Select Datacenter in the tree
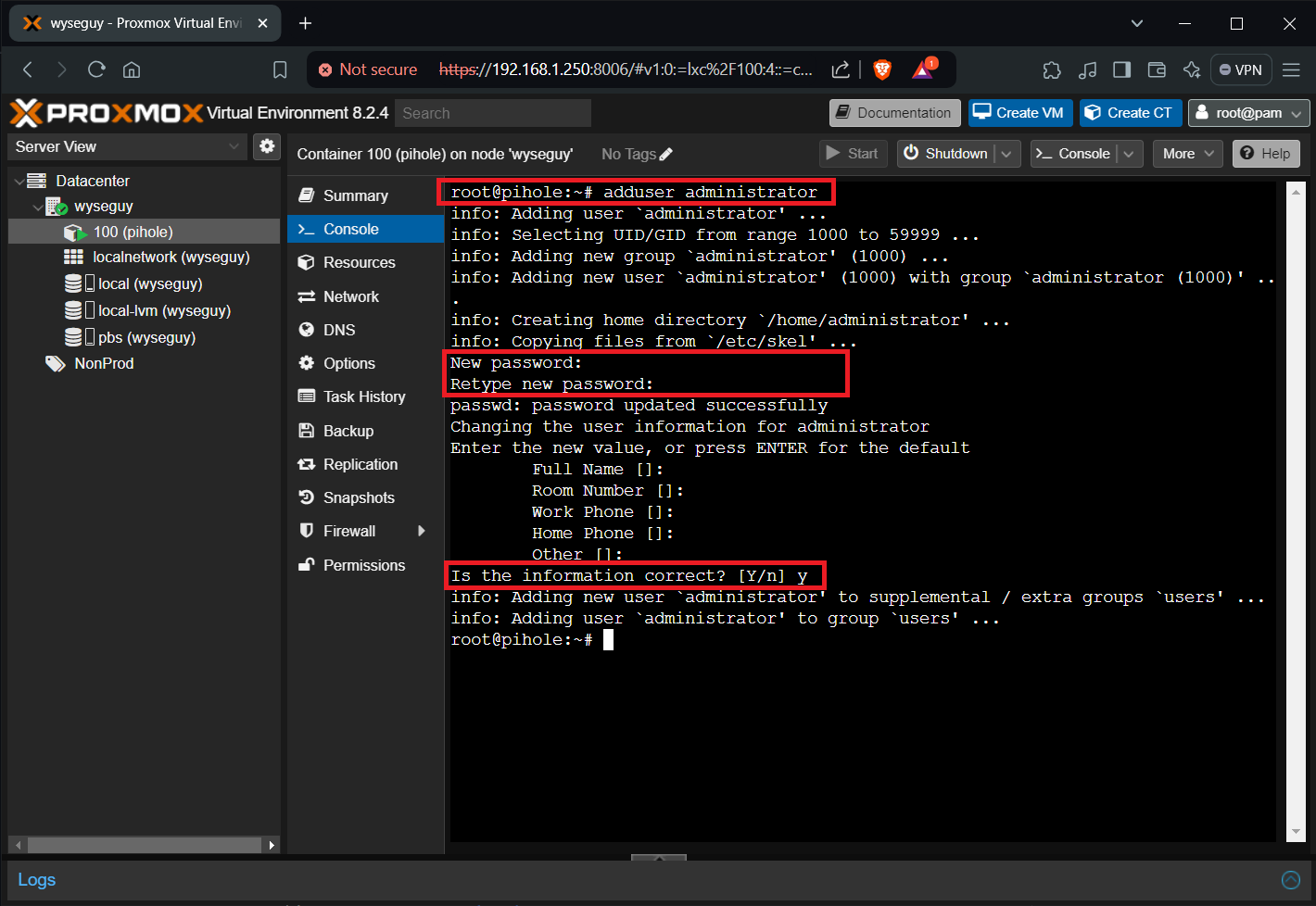1316x906 pixels. pyautogui.click(x=92, y=181)
